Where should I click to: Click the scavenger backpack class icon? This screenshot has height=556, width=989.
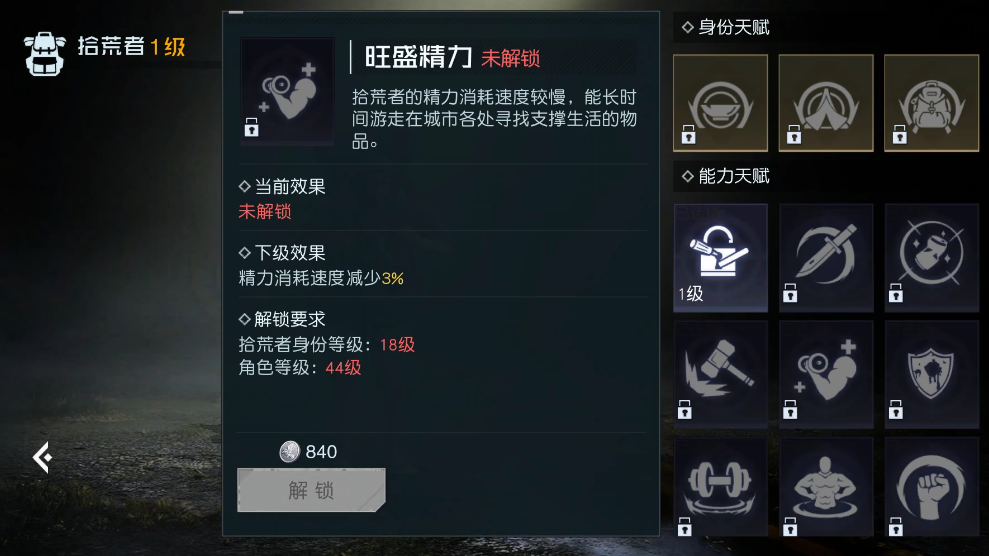(x=45, y=54)
